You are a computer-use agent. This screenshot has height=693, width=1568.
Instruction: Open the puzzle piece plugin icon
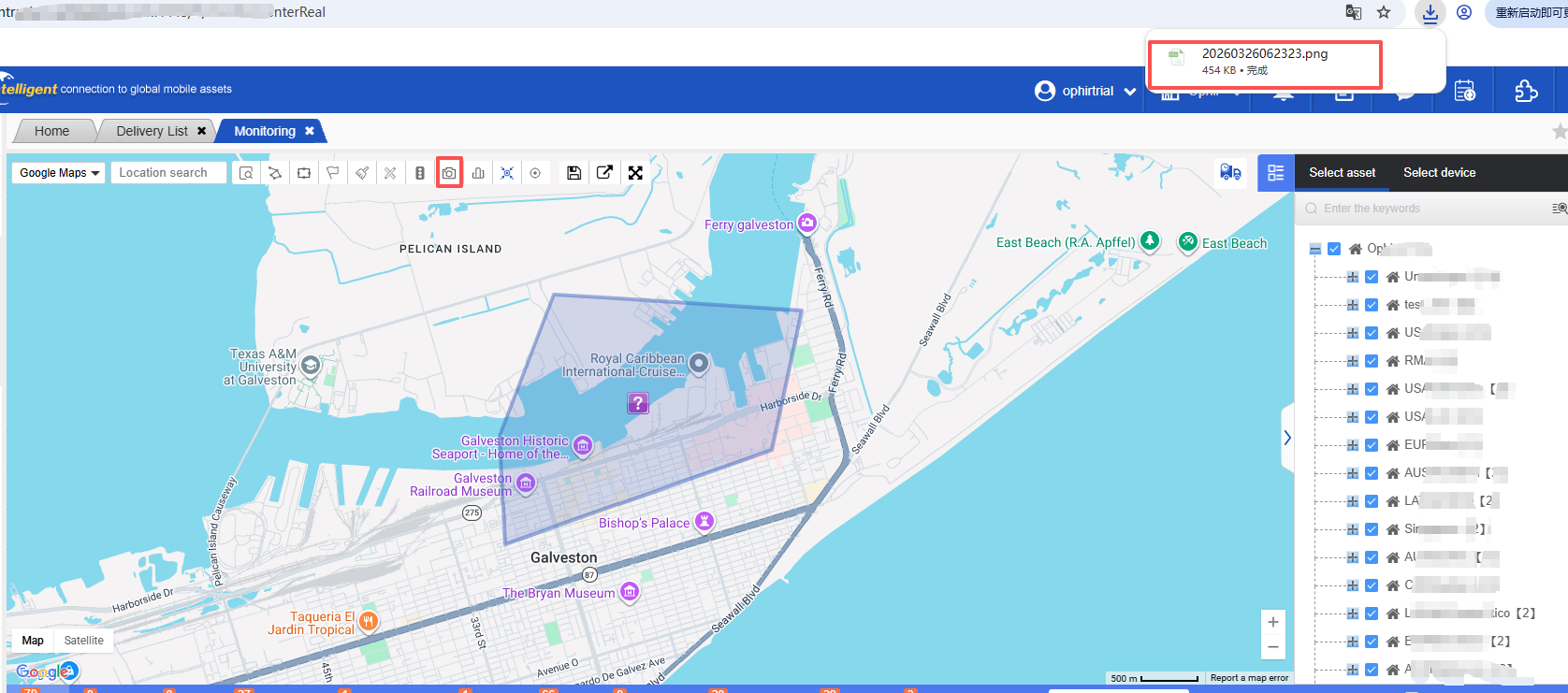click(x=1525, y=91)
